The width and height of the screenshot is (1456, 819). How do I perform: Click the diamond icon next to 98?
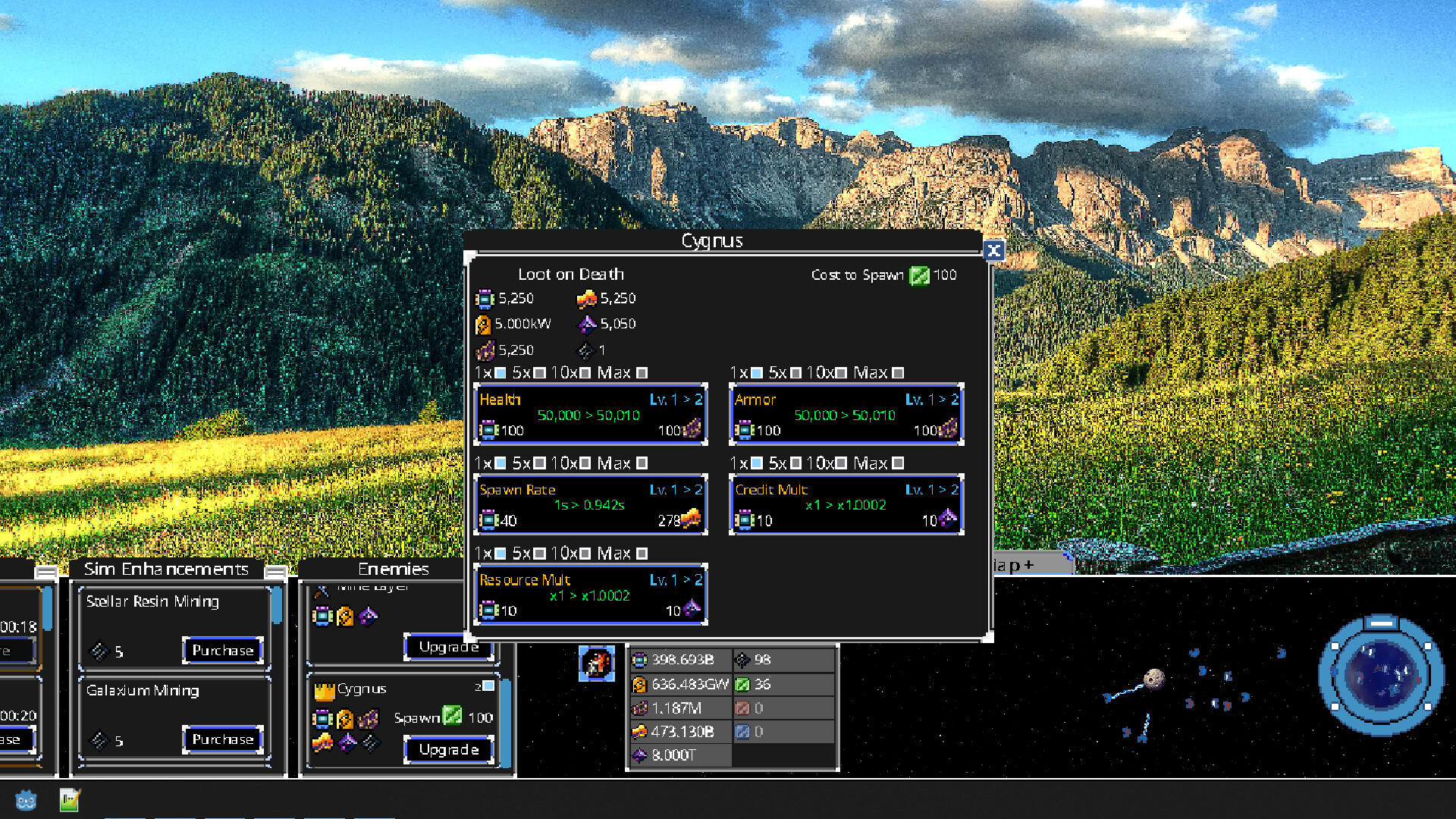(x=742, y=660)
